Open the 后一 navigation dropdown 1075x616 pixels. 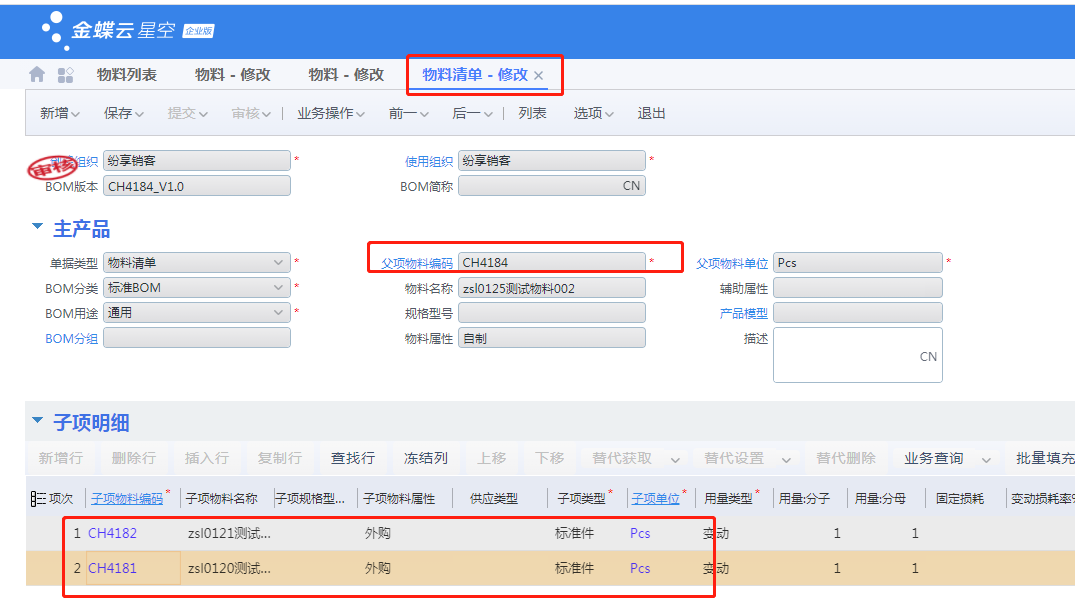pyautogui.click(x=472, y=113)
